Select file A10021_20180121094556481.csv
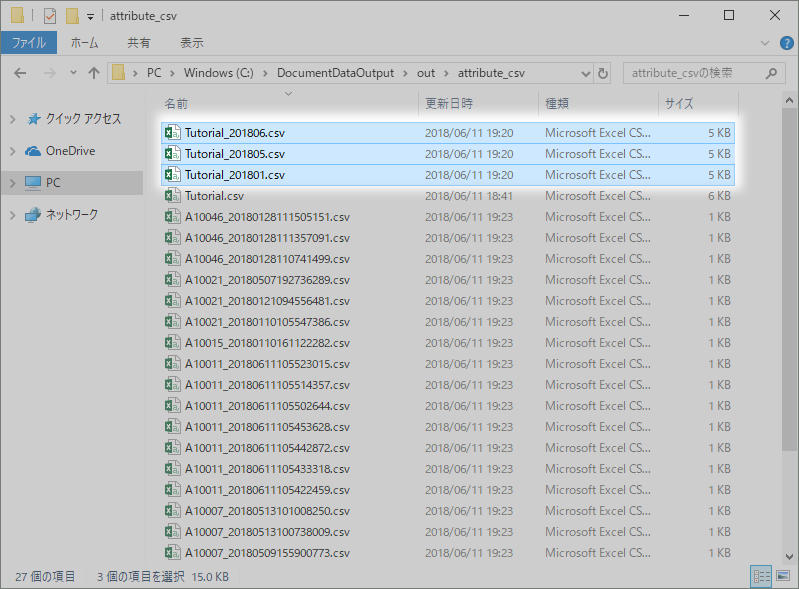Screen dimensions: 799x589 click(x=448, y=301)
